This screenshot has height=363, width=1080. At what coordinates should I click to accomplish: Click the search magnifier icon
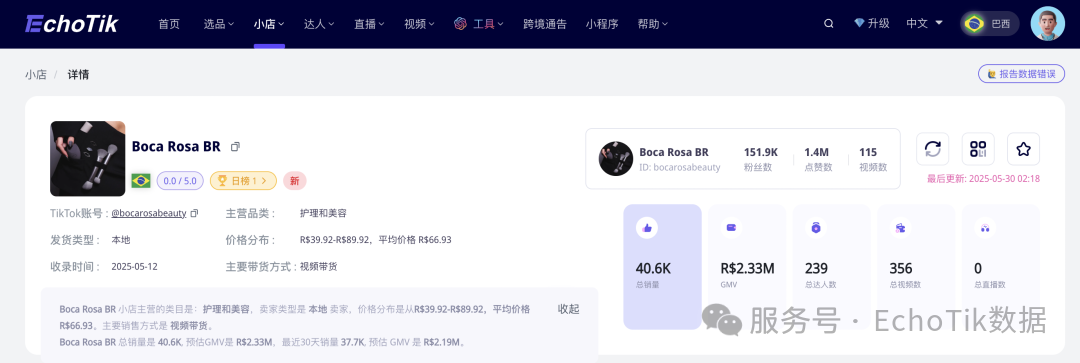[x=829, y=23]
